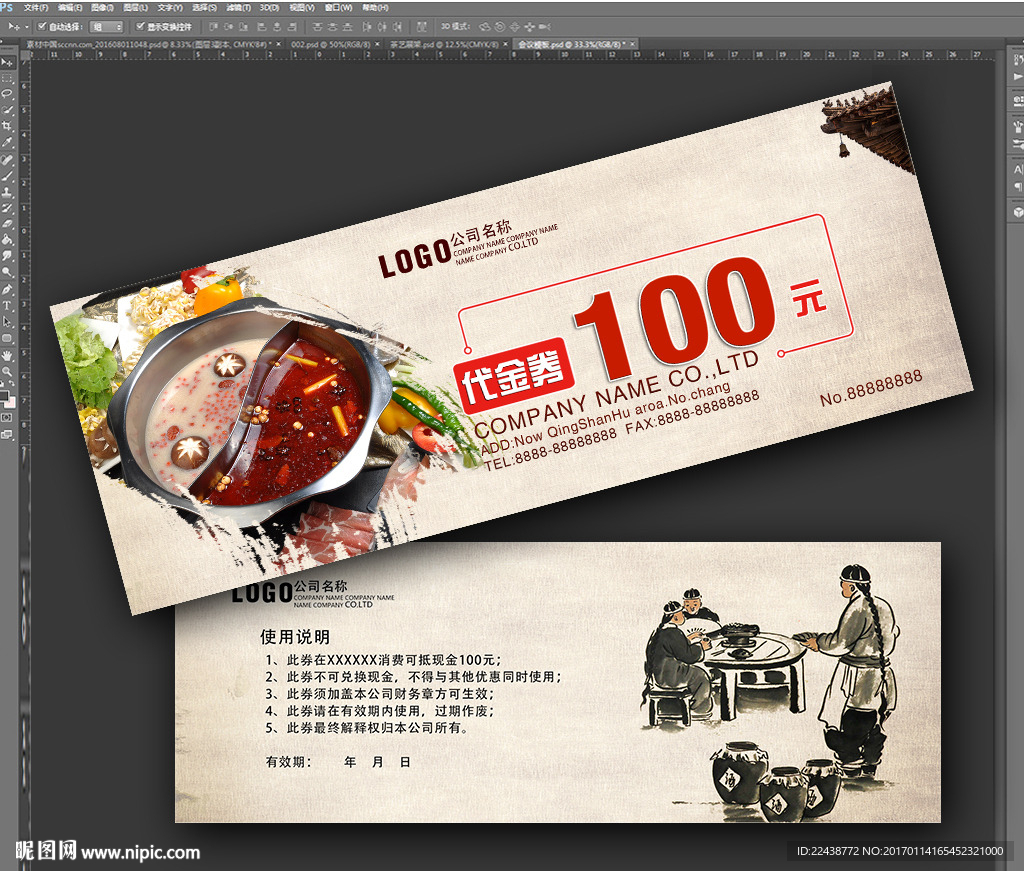This screenshot has height=871, width=1024.
Task: Select the Brush tool
Action: coord(7,176)
